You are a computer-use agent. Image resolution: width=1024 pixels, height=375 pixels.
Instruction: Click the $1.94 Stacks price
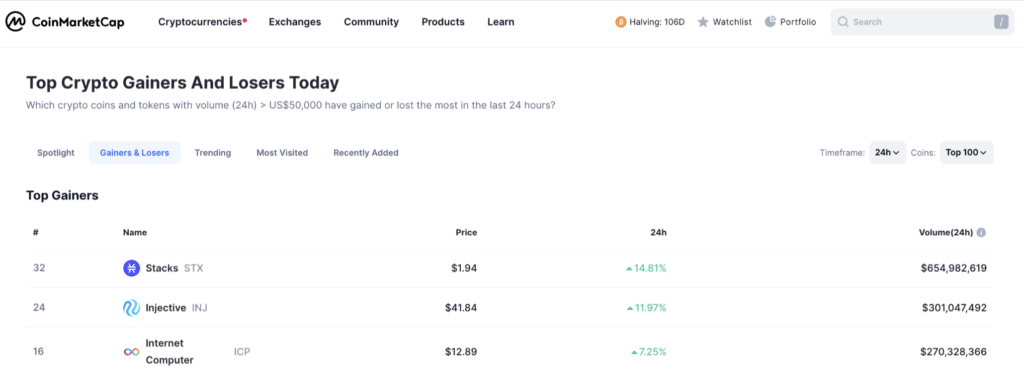[x=464, y=268]
